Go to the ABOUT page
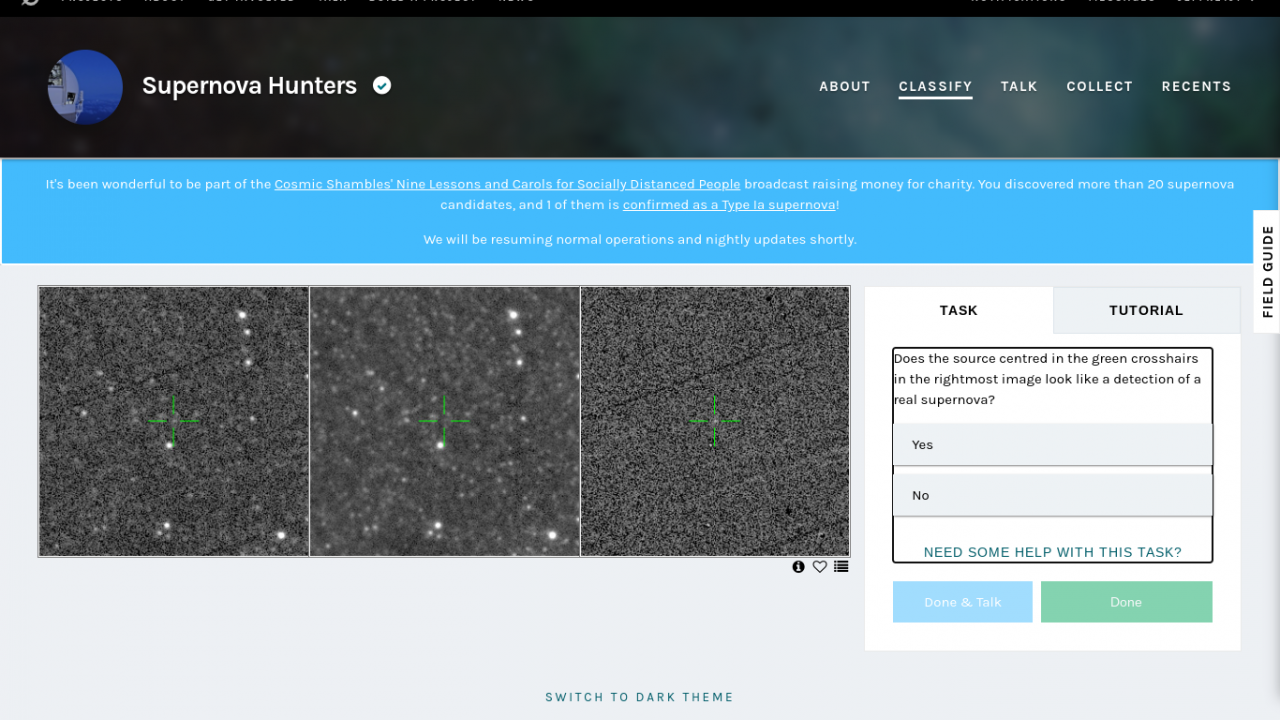 coord(845,87)
